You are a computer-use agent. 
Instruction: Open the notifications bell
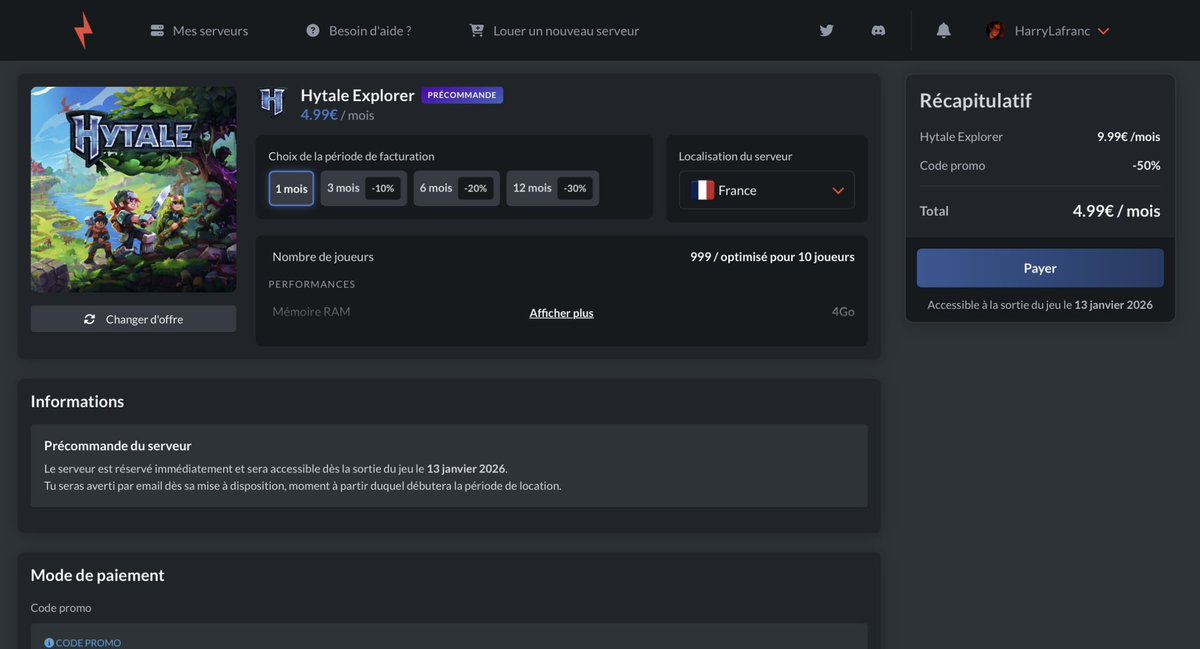tap(943, 31)
